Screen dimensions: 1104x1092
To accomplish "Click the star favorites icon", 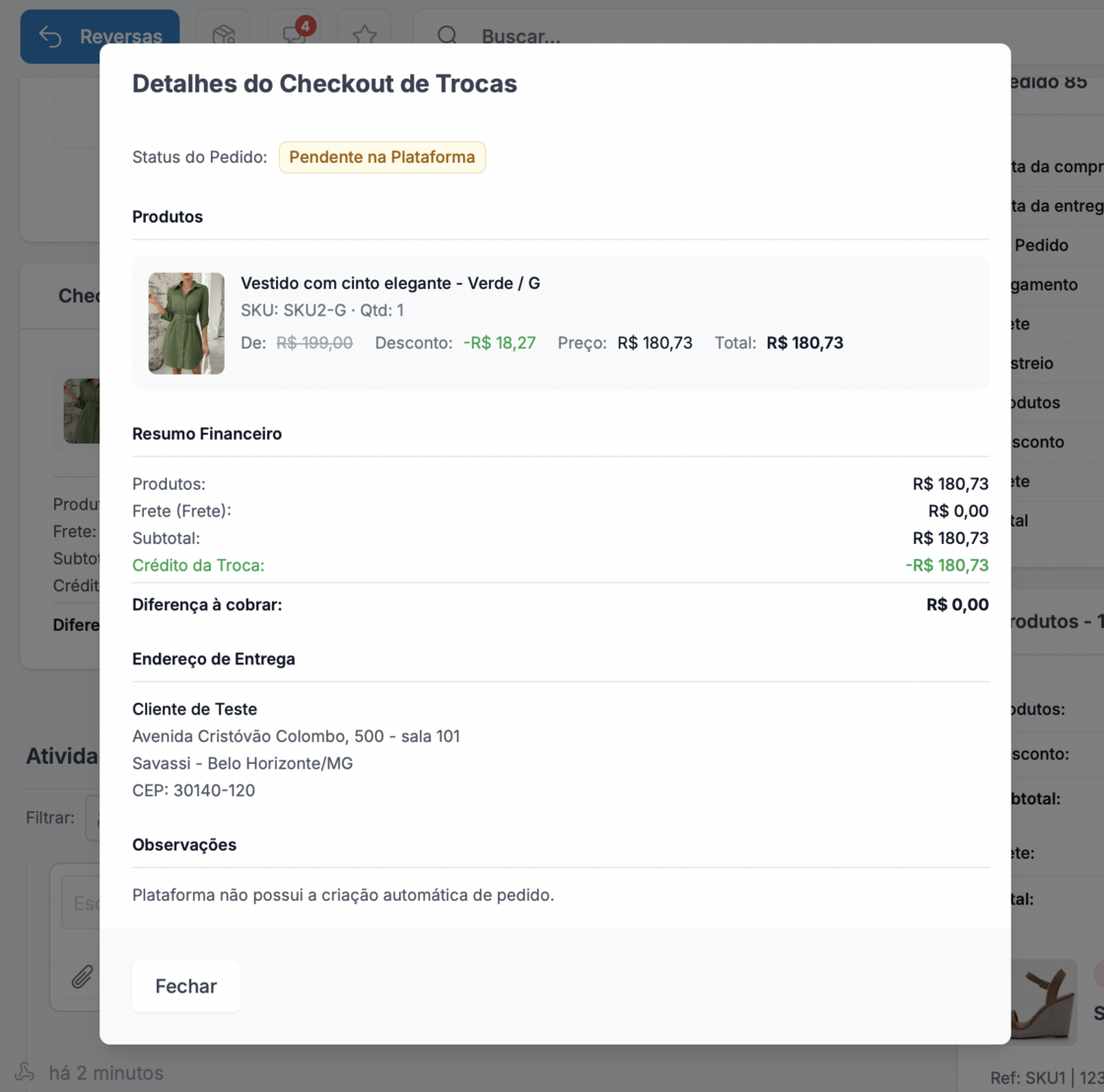I will tap(365, 35).
